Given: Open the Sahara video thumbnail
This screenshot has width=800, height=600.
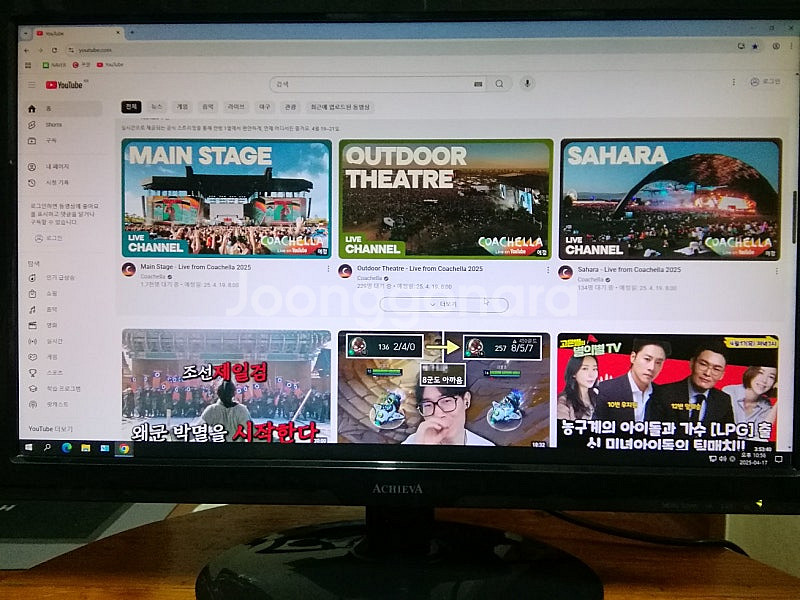Looking at the screenshot, I should 671,199.
